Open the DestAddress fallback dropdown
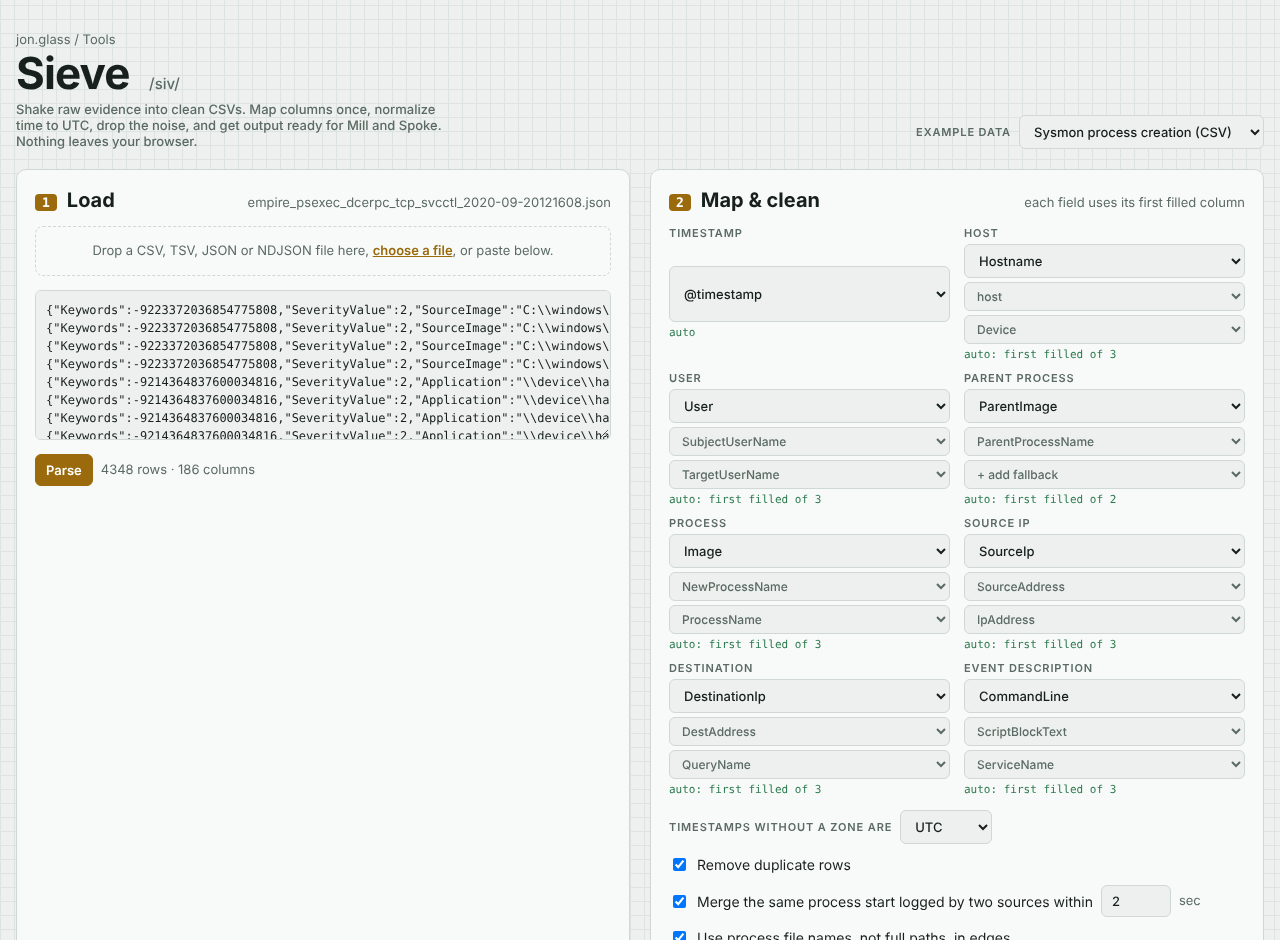 click(809, 732)
